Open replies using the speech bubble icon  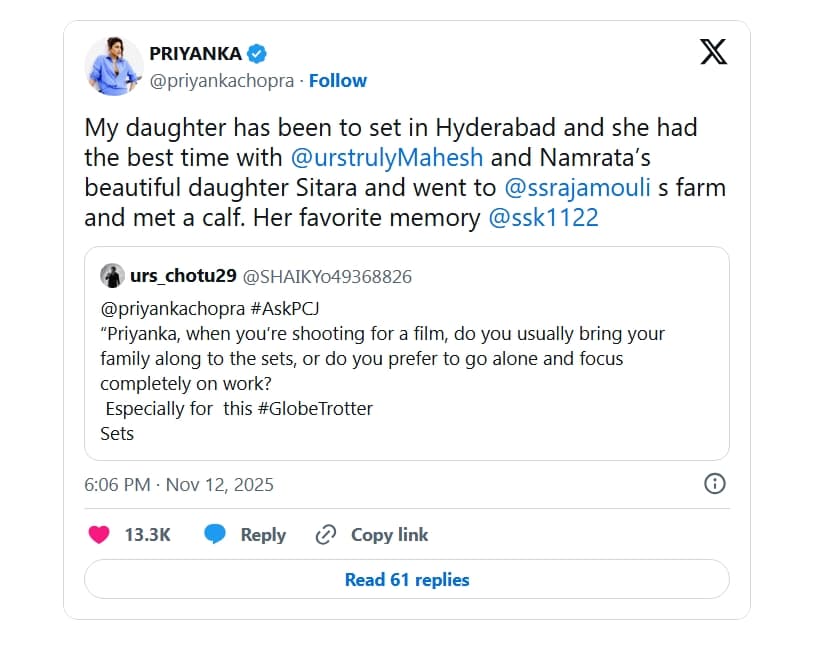pos(214,534)
